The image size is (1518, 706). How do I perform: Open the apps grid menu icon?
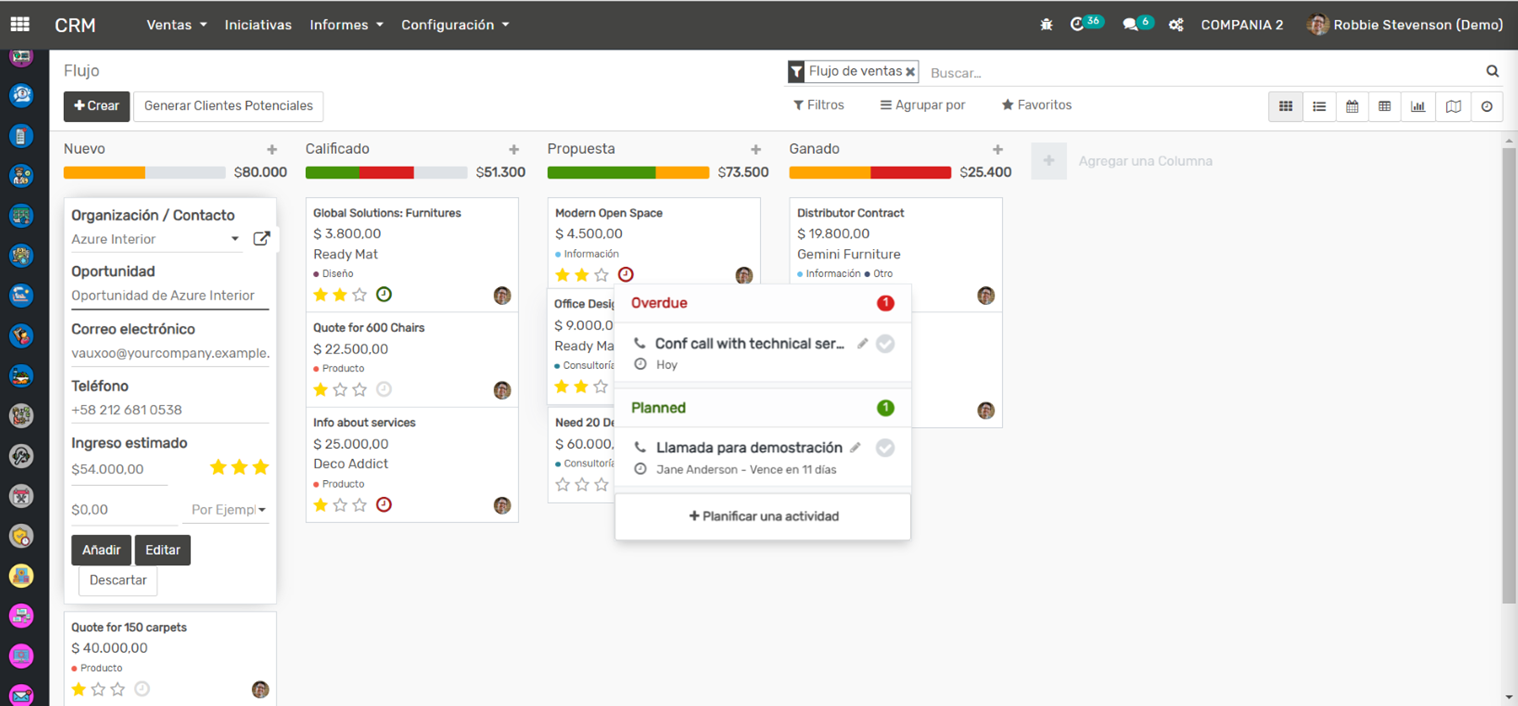click(x=20, y=25)
